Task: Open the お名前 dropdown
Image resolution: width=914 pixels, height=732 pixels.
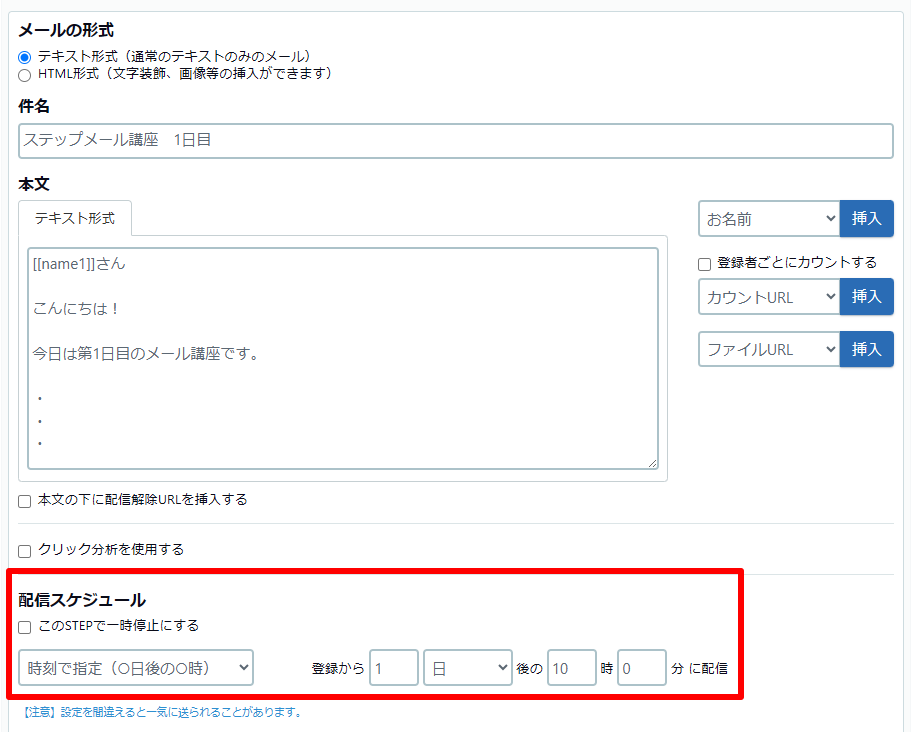Action: [x=769, y=219]
